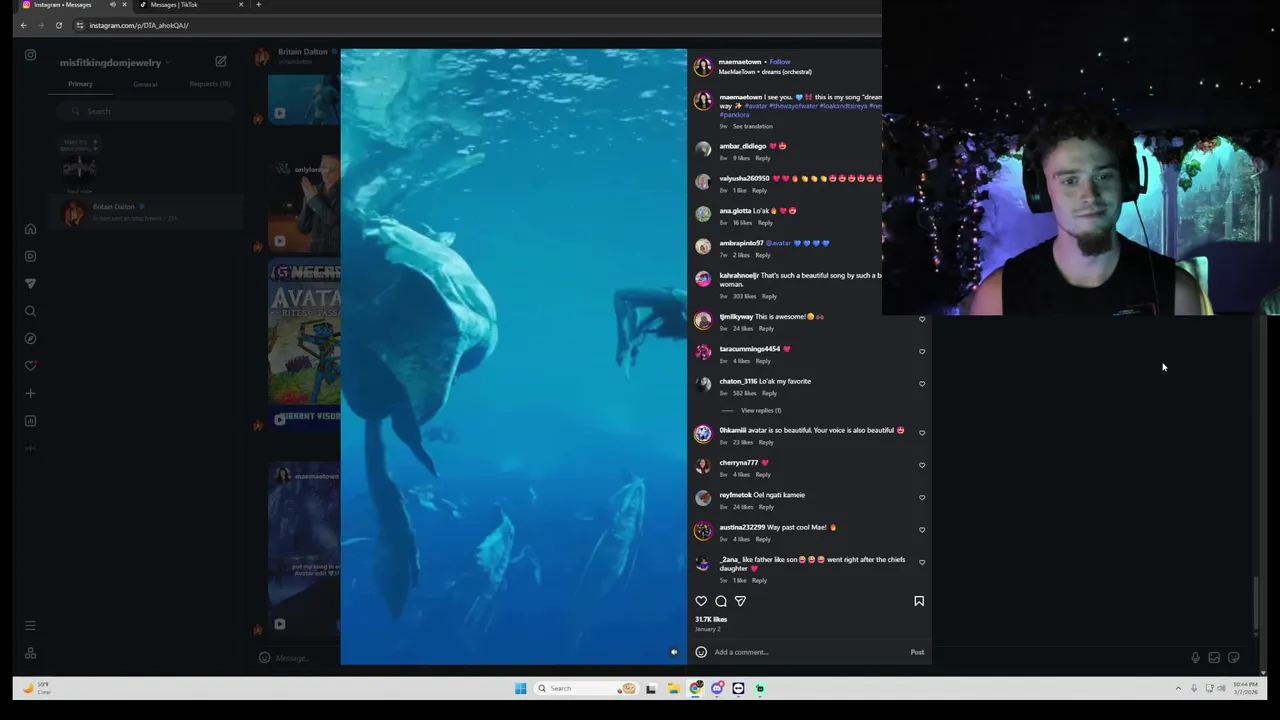Open File Explorer from taskbar
The height and width of the screenshot is (720, 1280).
click(673, 688)
